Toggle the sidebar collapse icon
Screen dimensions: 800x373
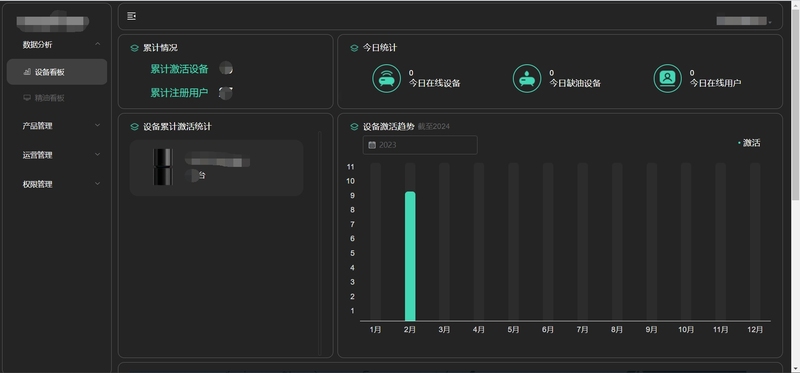click(132, 16)
